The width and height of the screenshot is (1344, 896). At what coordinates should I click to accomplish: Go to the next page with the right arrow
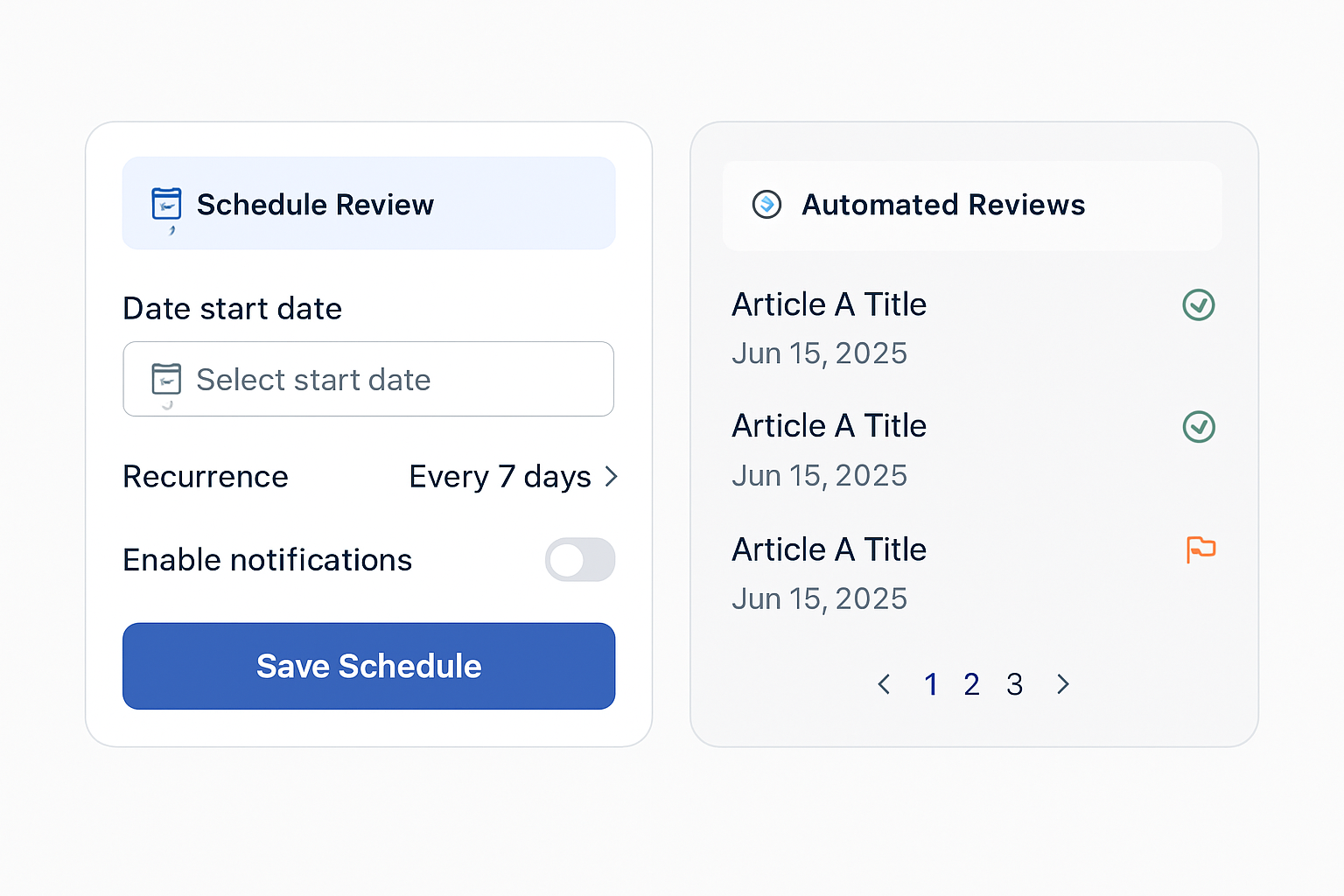point(1063,684)
